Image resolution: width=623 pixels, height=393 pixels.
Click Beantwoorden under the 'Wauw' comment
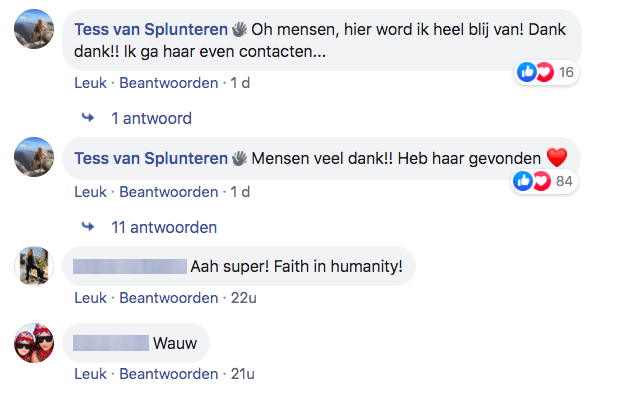point(169,374)
